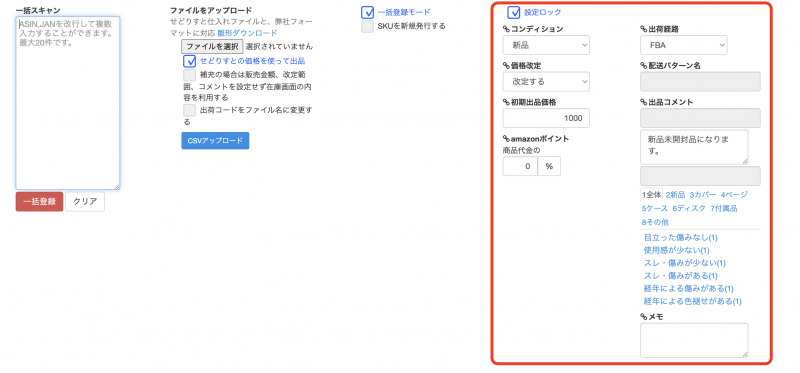
Task: Click the link icon beside 配送パターン名
Action: tap(644, 65)
